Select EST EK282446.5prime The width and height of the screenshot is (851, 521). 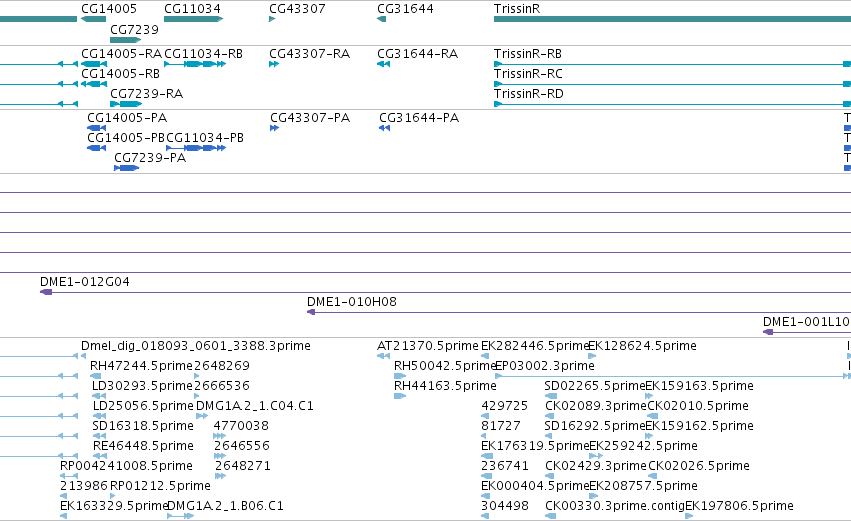(x=535, y=346)
